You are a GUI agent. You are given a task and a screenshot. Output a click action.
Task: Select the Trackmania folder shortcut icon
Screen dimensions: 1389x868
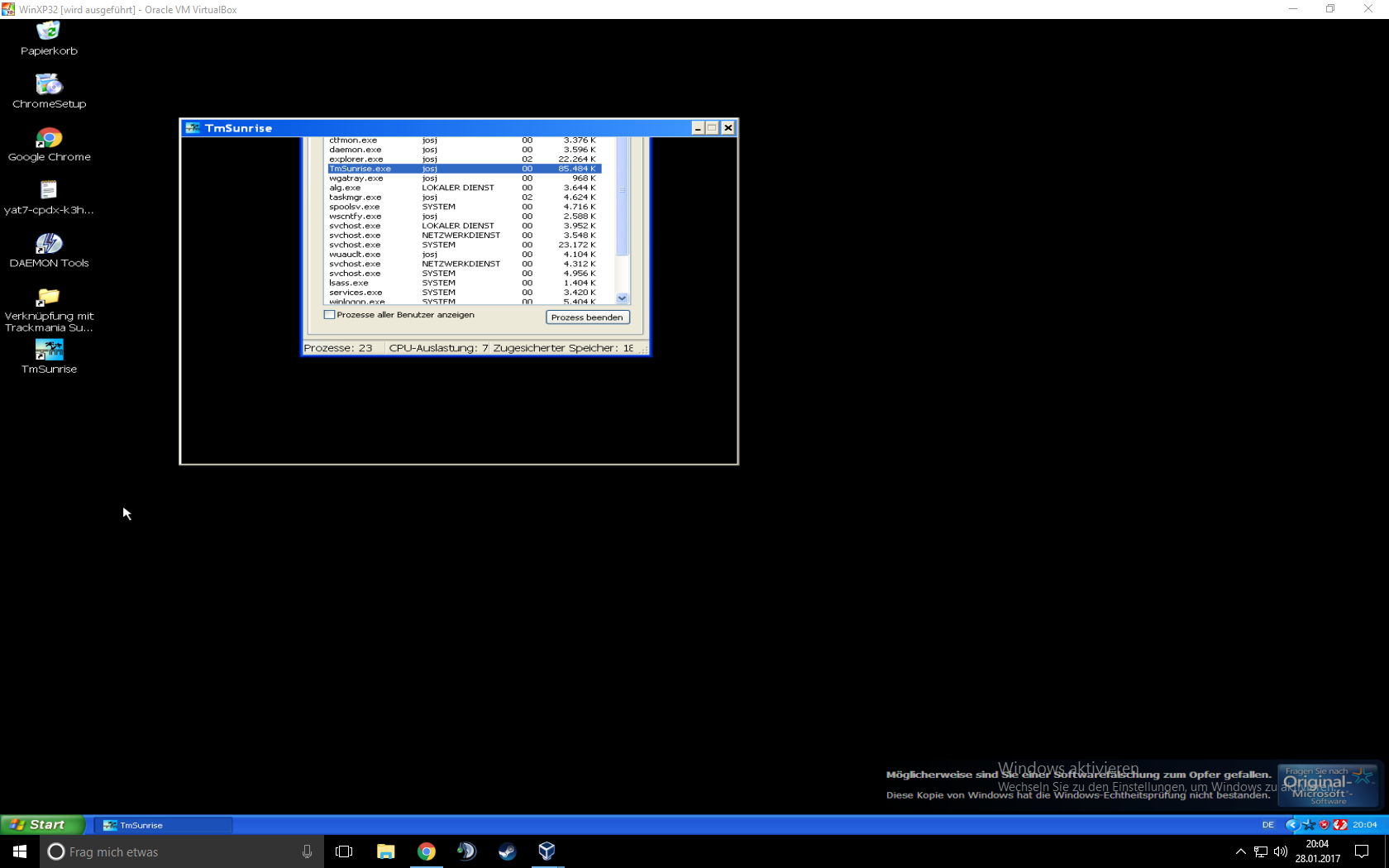pos(49,309)
